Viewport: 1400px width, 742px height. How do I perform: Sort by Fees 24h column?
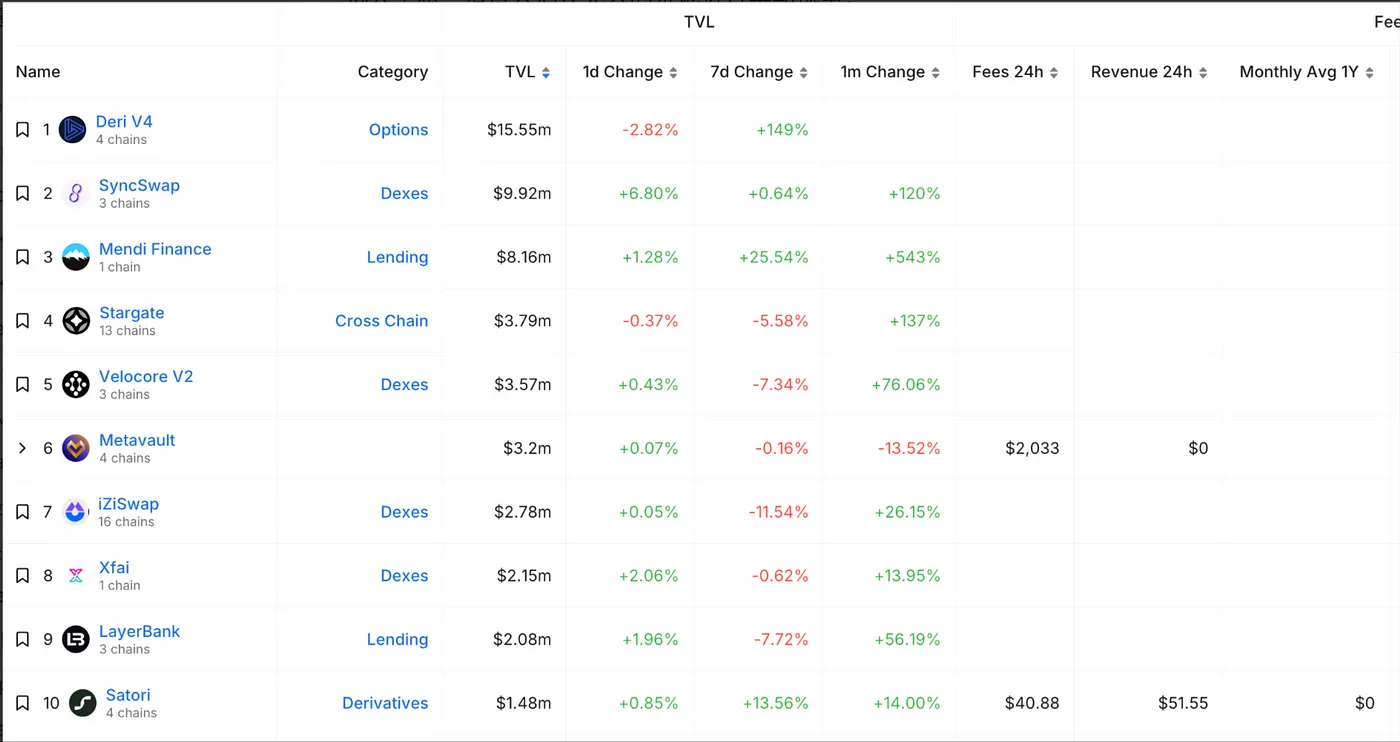pos(1014,72)
